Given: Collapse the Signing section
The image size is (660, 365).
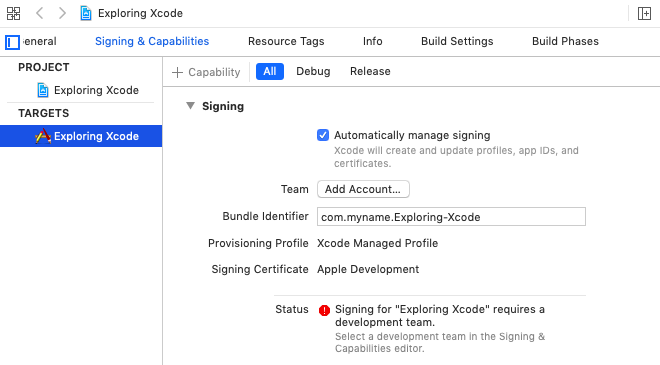Looking at the screenshot, I should pos(191,106).
